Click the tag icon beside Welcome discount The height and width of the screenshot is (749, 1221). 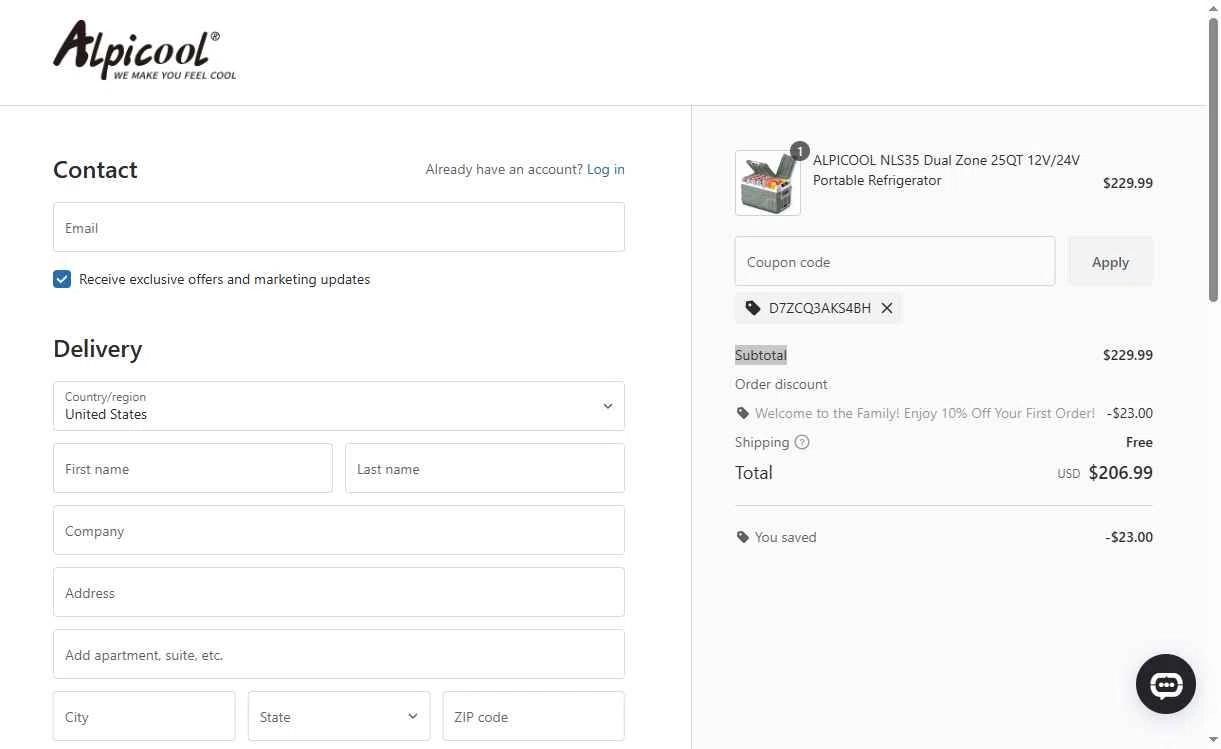coord(742,413)
